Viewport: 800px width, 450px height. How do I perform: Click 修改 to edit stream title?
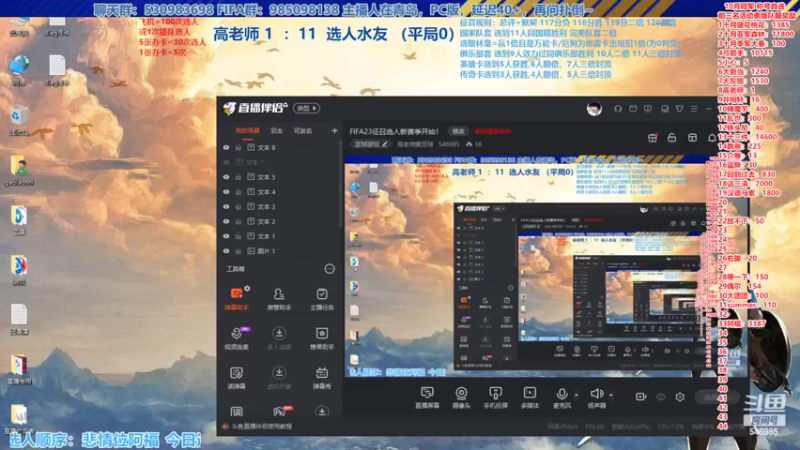[458, 131]
